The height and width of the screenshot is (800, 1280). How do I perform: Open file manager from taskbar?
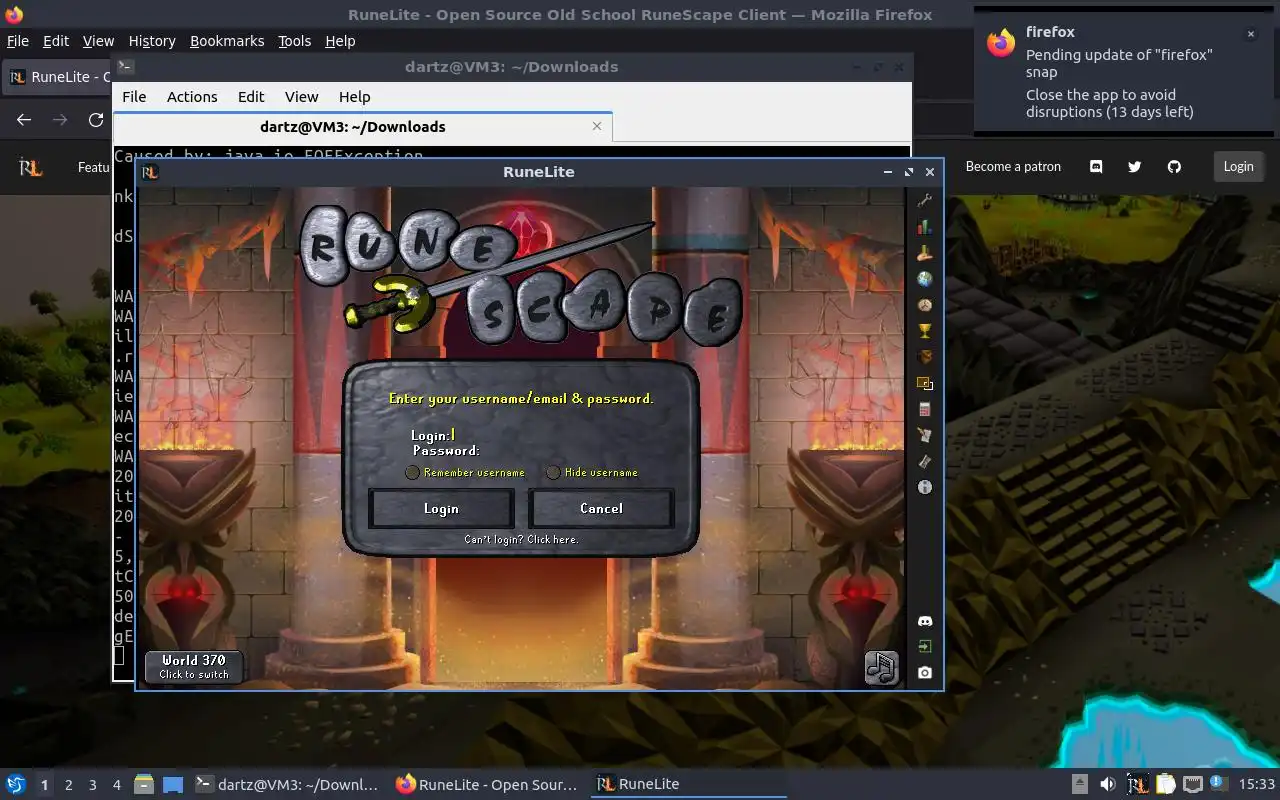(144, 784)
